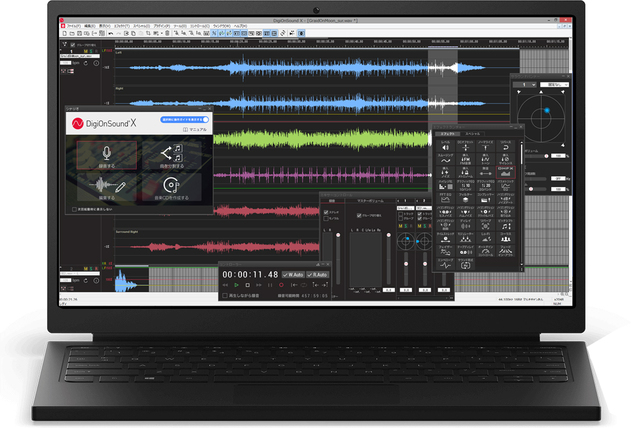Open the Edit menu in the menu bar
640x428 pixels.
click(x=92, y=25)
